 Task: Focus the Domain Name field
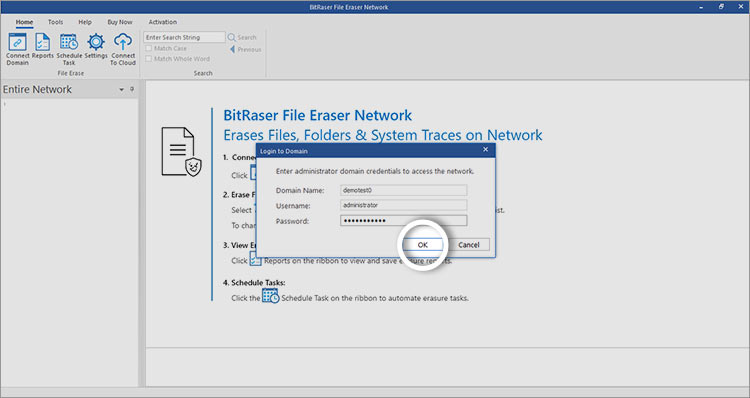coord(403,190)
